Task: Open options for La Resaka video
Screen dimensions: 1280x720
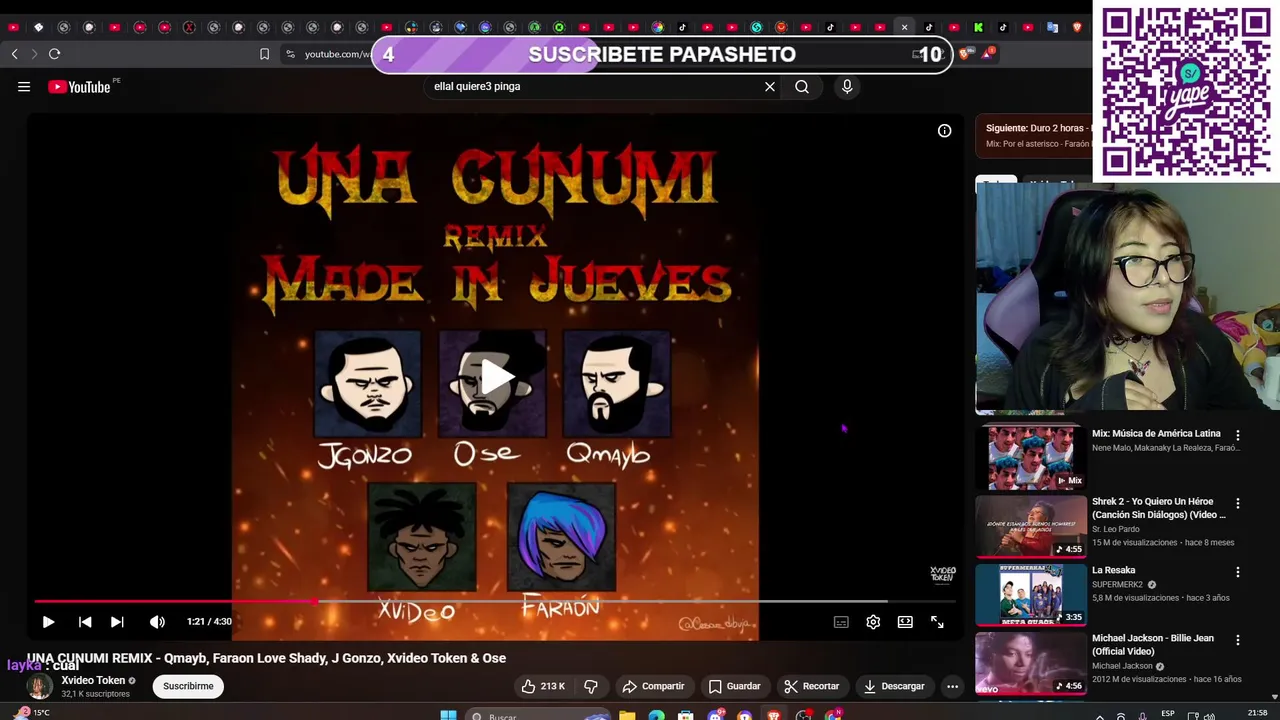Action: tap(1238, 572)
